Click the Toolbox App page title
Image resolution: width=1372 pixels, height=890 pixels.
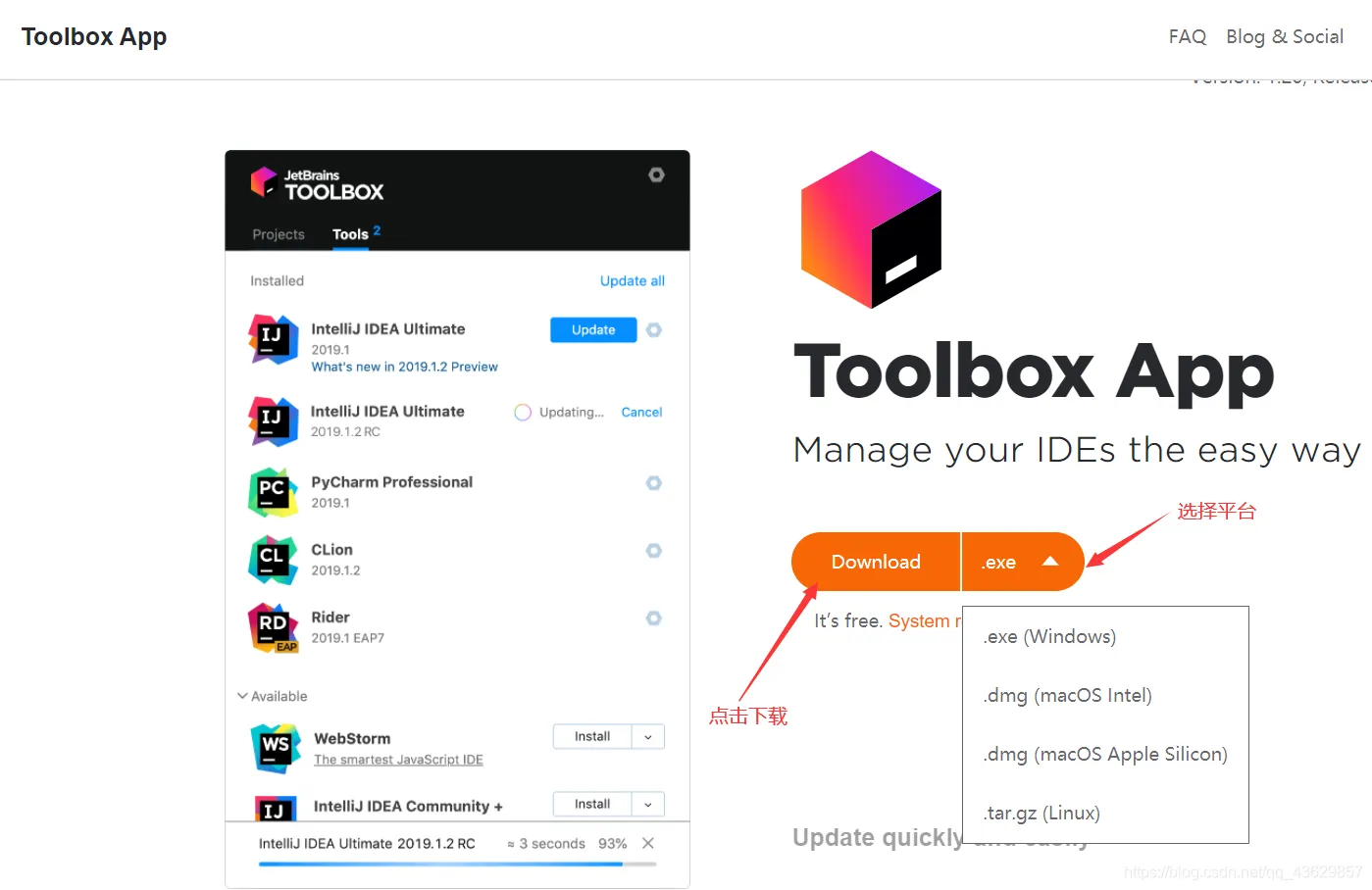coord(94,36)
